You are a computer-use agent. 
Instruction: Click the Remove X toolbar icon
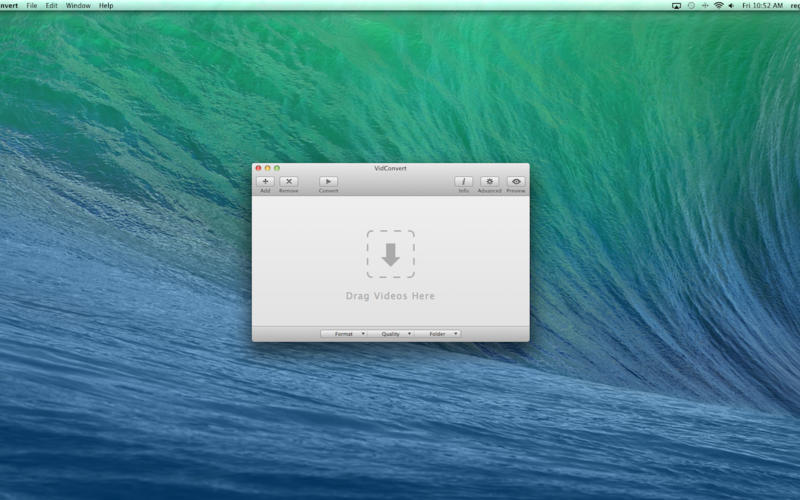288,181
